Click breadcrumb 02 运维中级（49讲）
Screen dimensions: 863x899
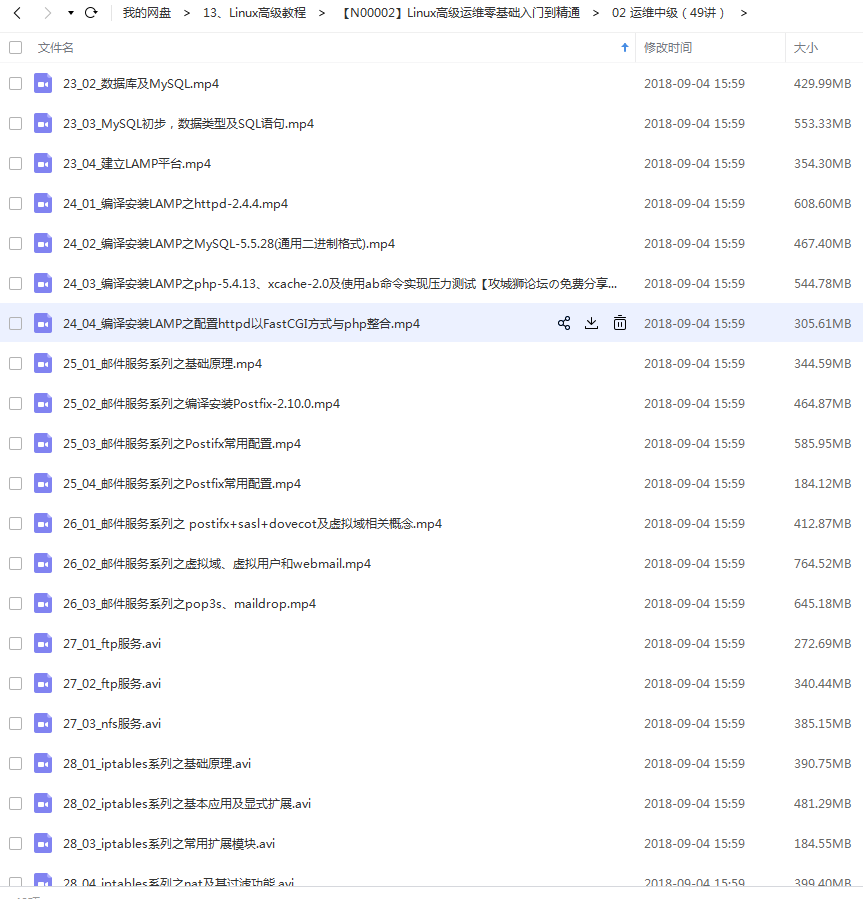pyautogui.click(x=669, y=13)
